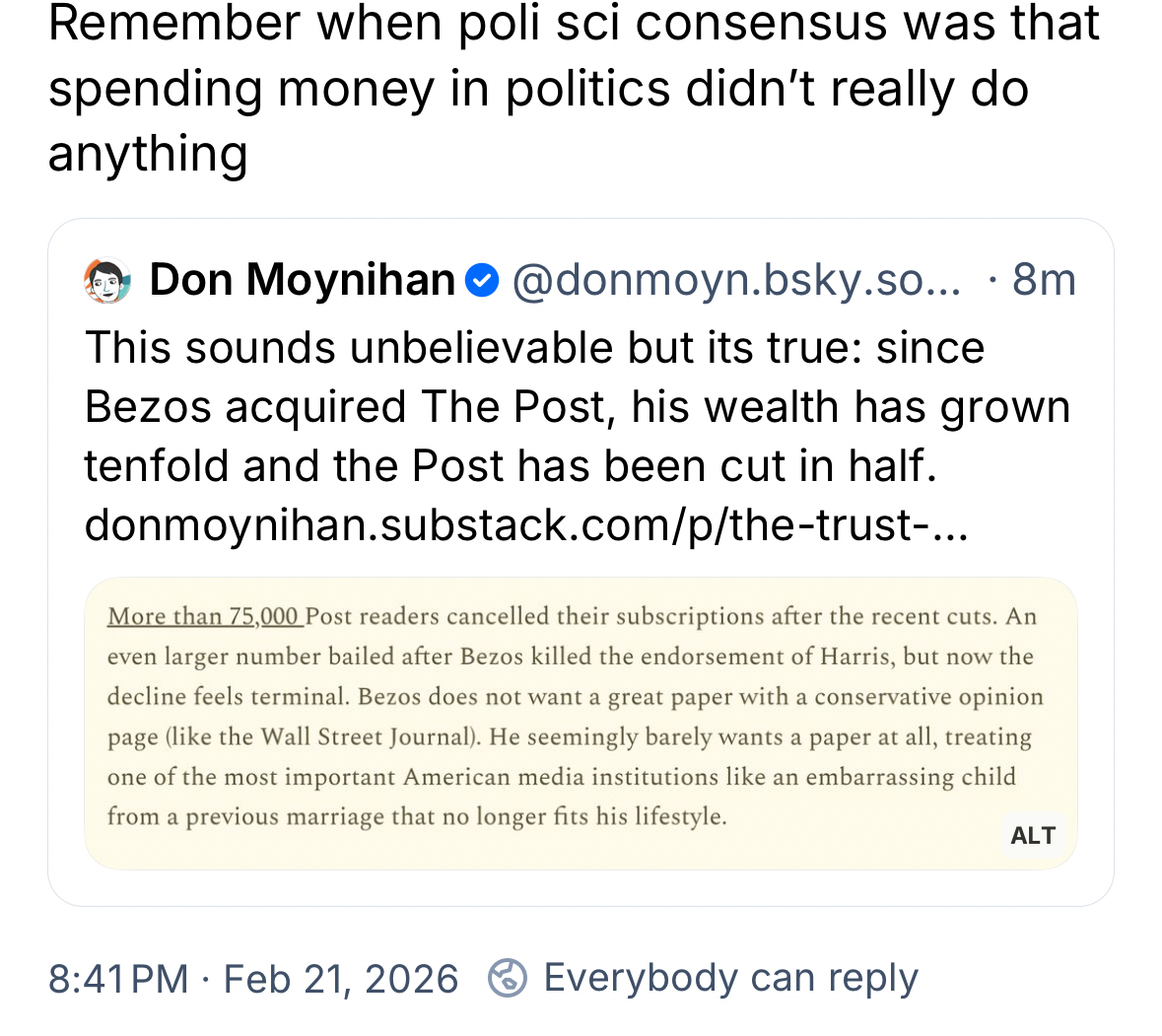Open Don Moynihan's profile avatar
This screenshot has width=1162, height=1036.
(x=107, y=280)
